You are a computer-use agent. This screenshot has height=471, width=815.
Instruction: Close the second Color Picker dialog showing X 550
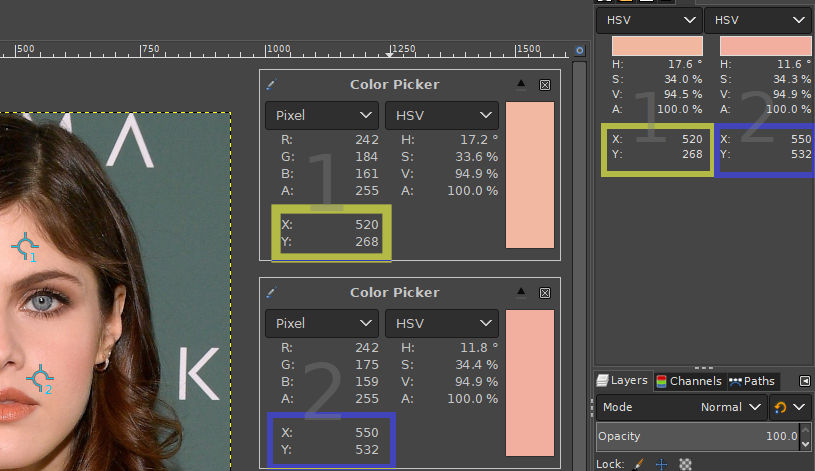pyautogui.click(x=545, y=293)
